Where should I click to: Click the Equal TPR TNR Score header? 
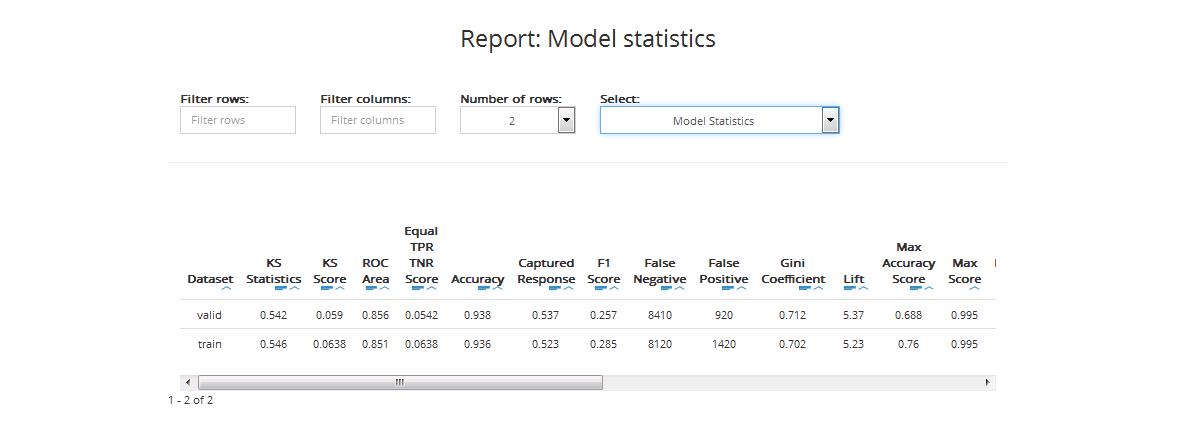[421, 255]
